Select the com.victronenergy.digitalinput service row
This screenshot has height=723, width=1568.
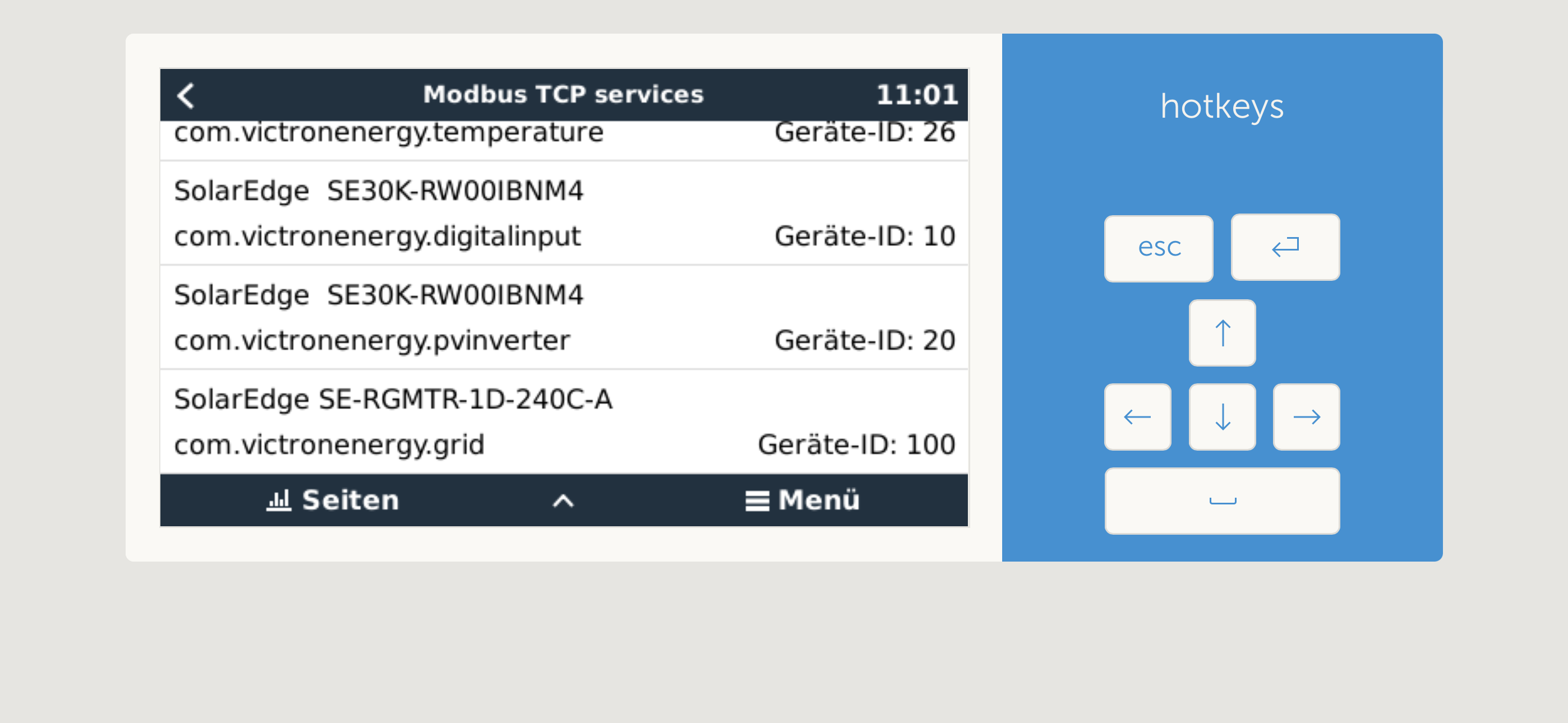[563, 213]
